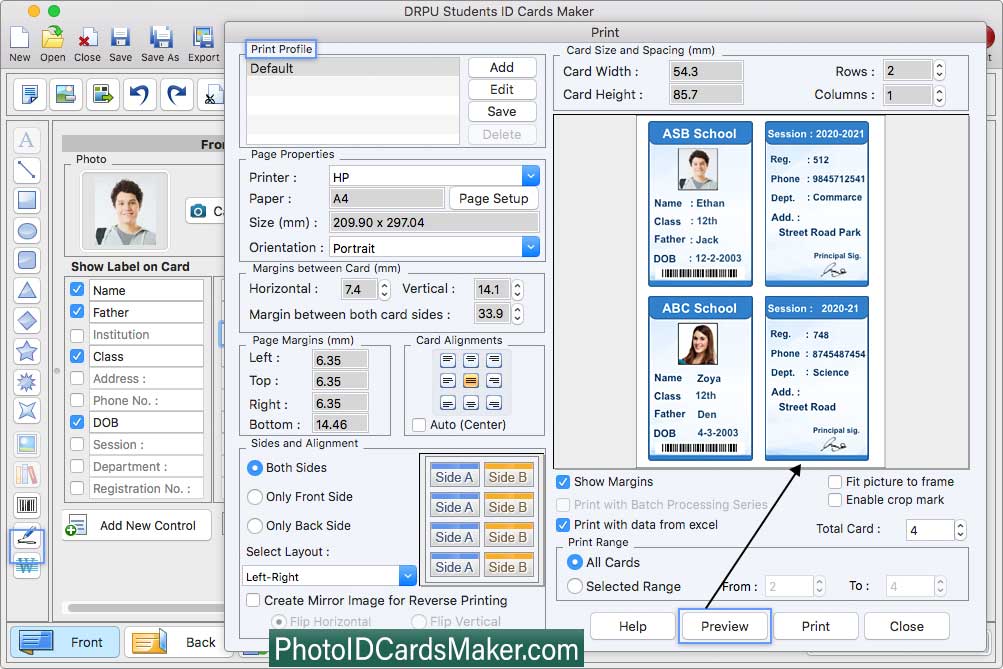This screenshot has height=669, width=1003.
Task: Click Edit print profile button
Action: point(502,90)
